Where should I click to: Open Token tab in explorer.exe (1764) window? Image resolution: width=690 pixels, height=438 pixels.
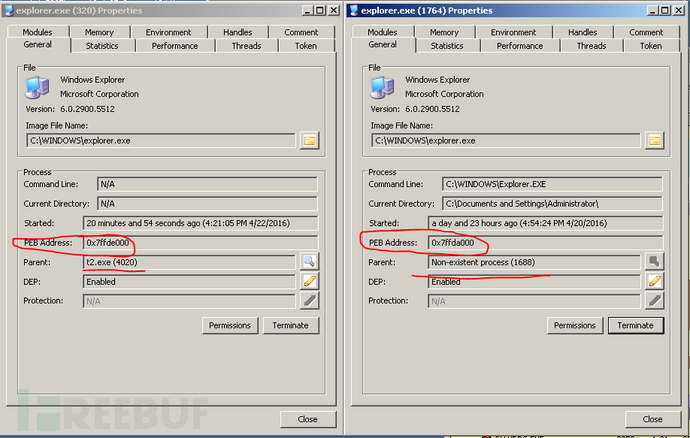[x=651, y=46]
